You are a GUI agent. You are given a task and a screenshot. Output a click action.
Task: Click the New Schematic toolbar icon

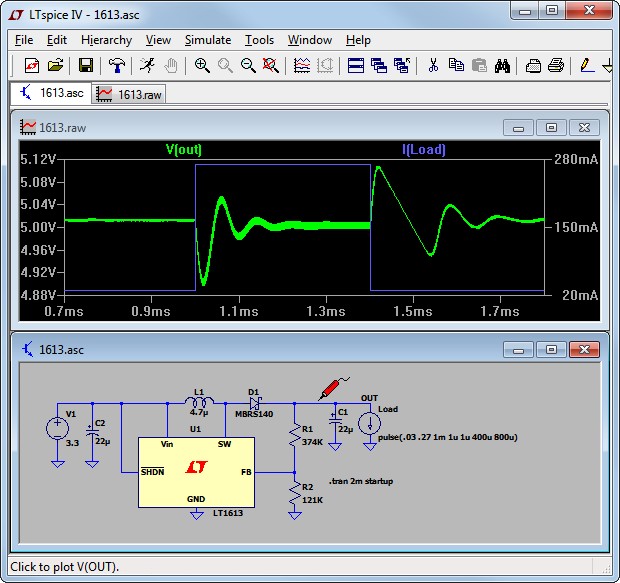[x=32, y=65]
